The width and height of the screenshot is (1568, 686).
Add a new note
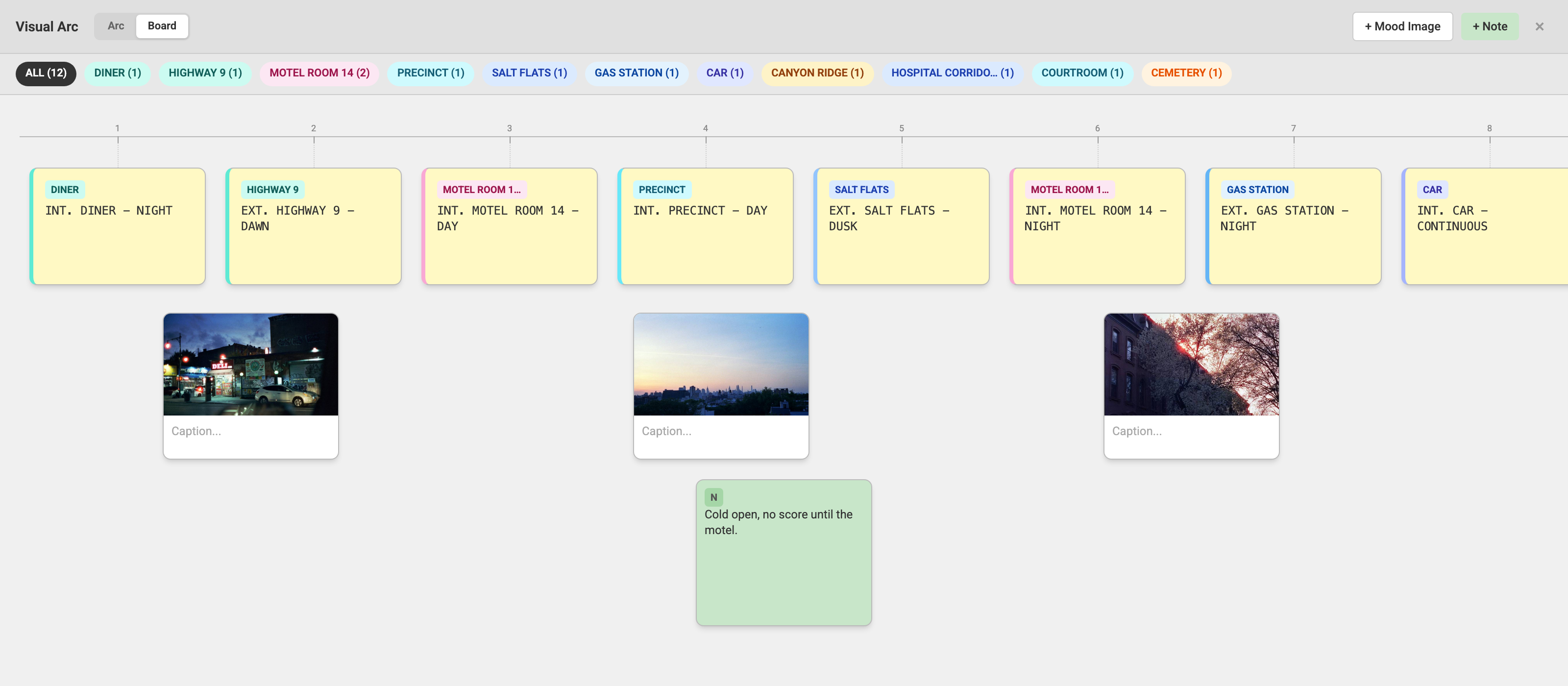(x=1490, y=26)
